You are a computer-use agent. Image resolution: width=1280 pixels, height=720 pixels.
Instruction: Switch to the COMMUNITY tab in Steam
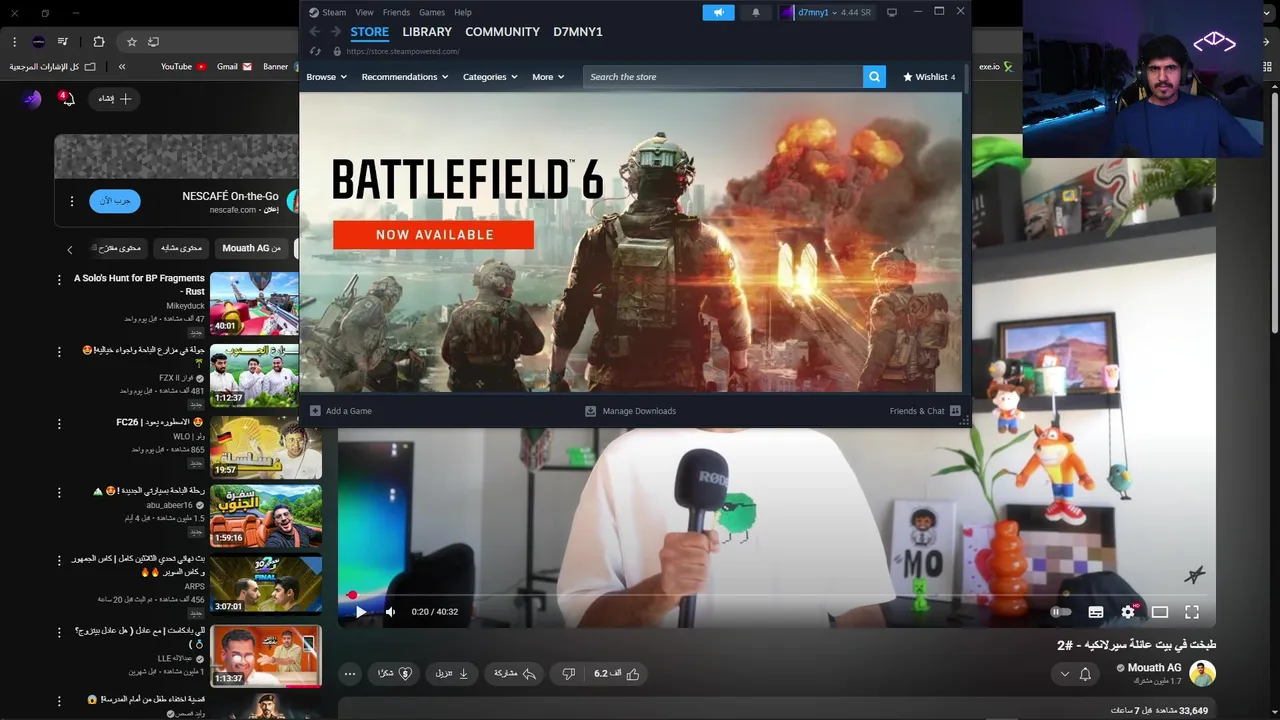[502, 32]
